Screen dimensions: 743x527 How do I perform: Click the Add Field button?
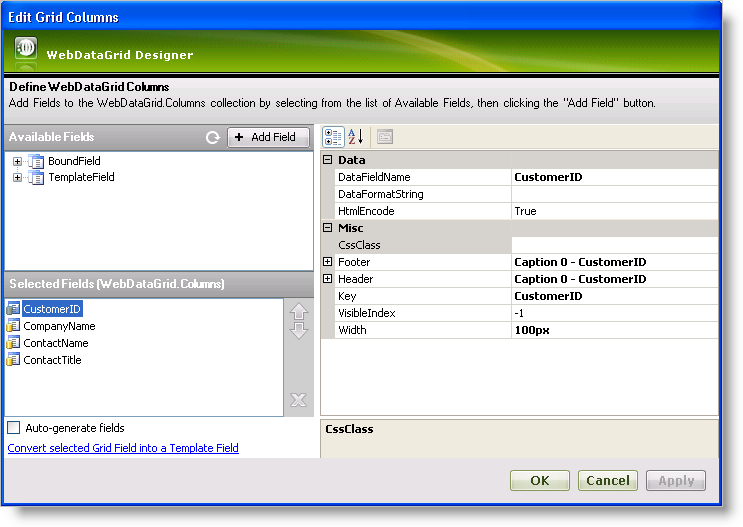(268, 137)
